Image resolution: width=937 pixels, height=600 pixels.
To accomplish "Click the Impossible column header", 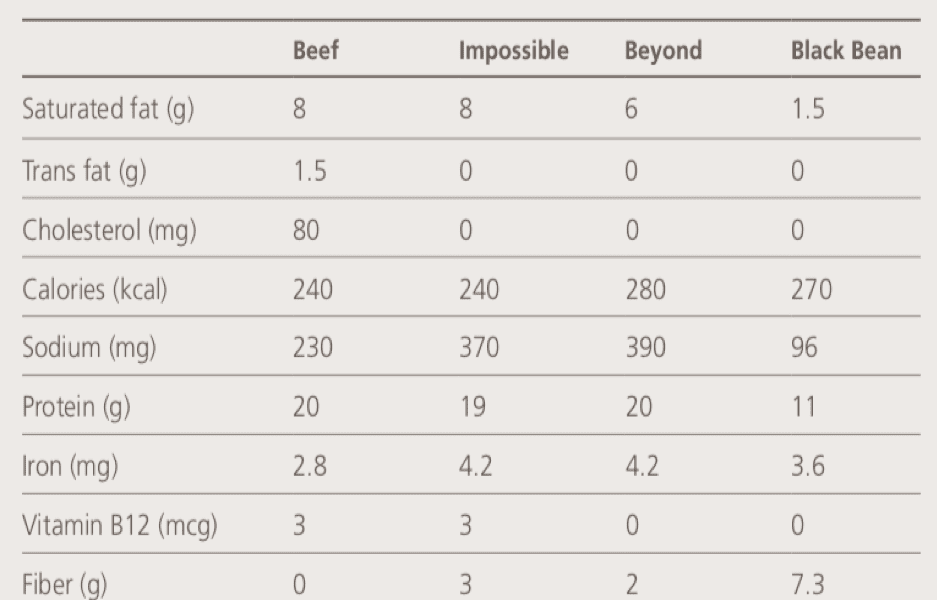I will tap(513, 51).
